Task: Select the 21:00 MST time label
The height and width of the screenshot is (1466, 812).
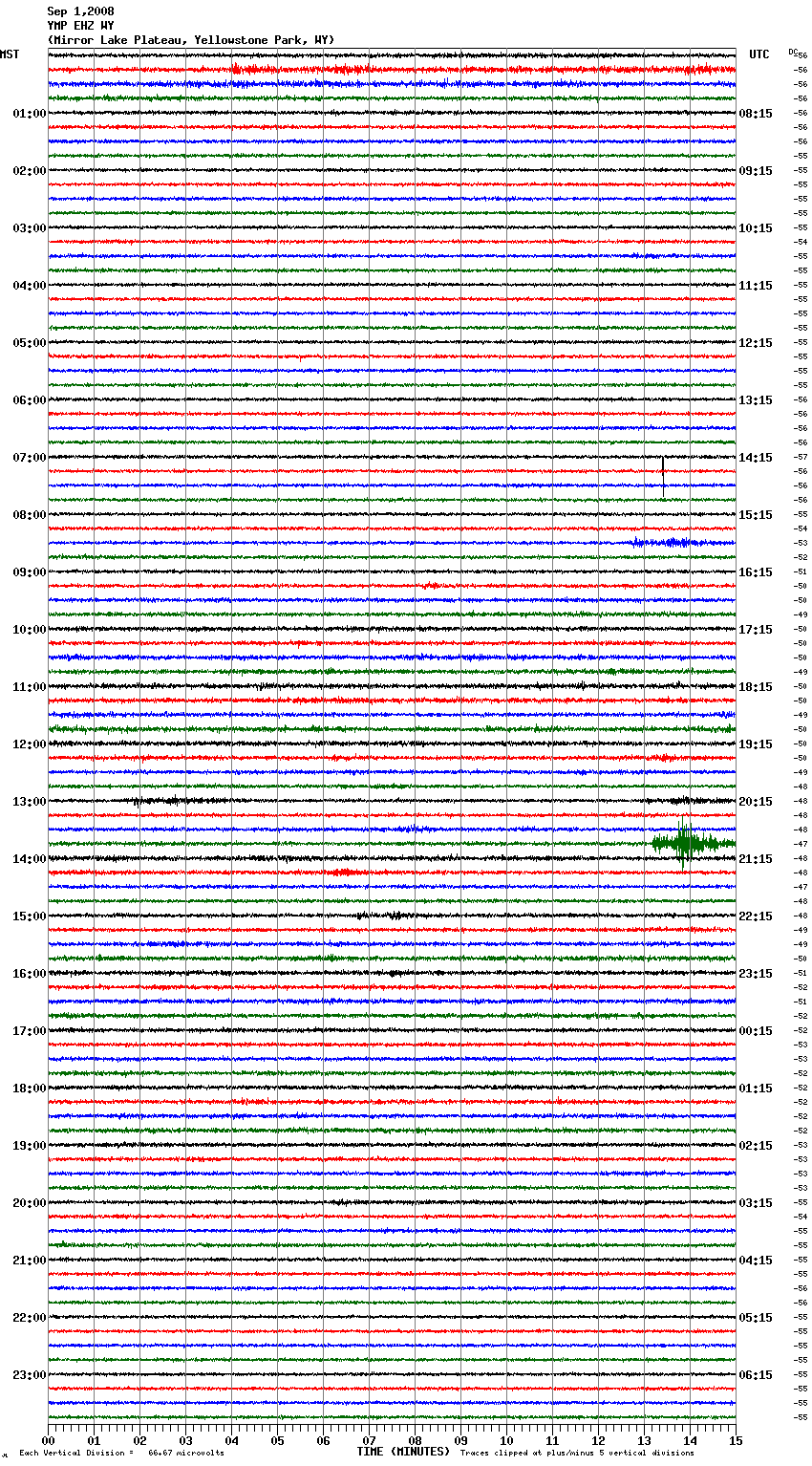Action: coord(30,1261)
